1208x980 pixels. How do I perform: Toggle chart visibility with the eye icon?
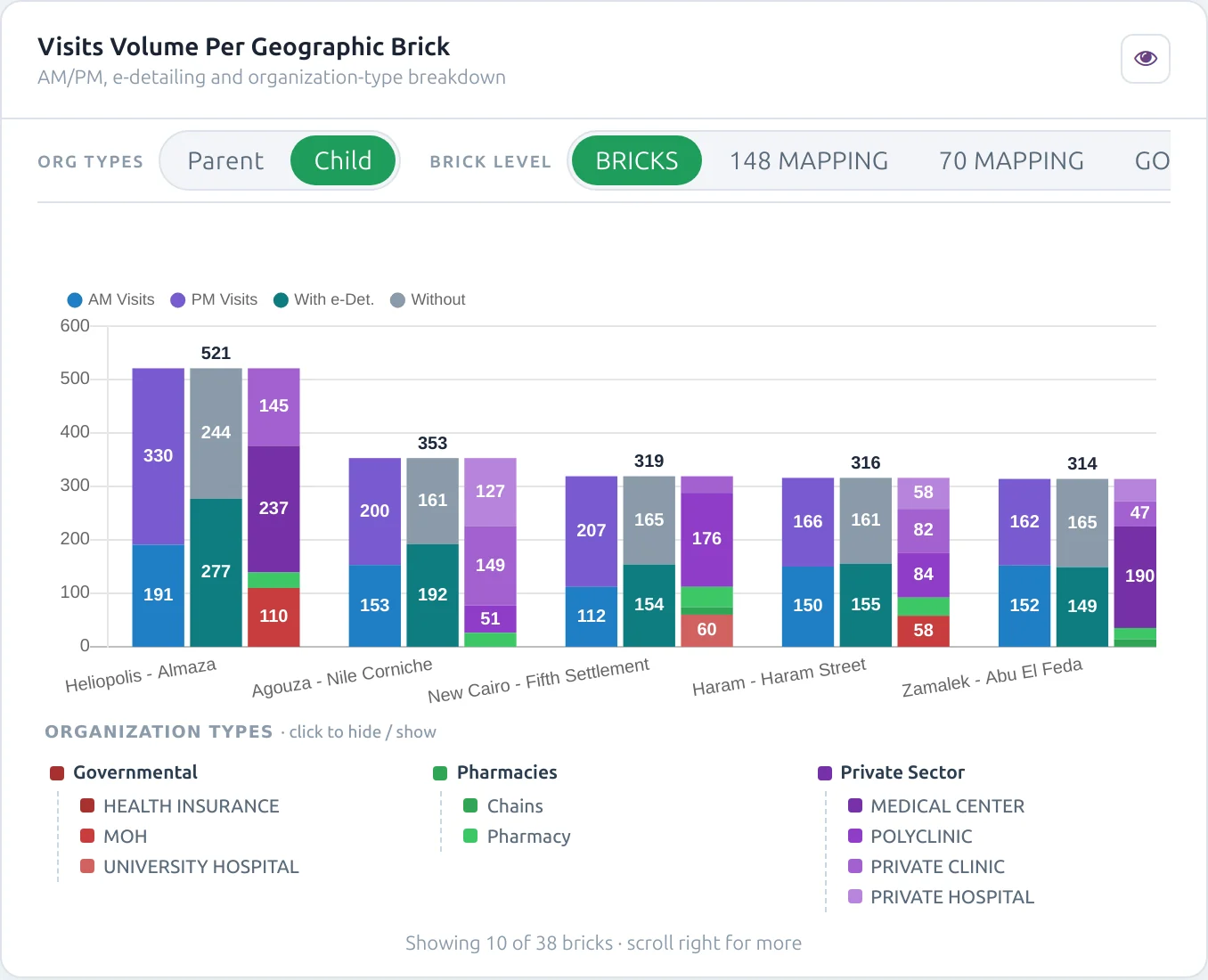point(1145,59)
